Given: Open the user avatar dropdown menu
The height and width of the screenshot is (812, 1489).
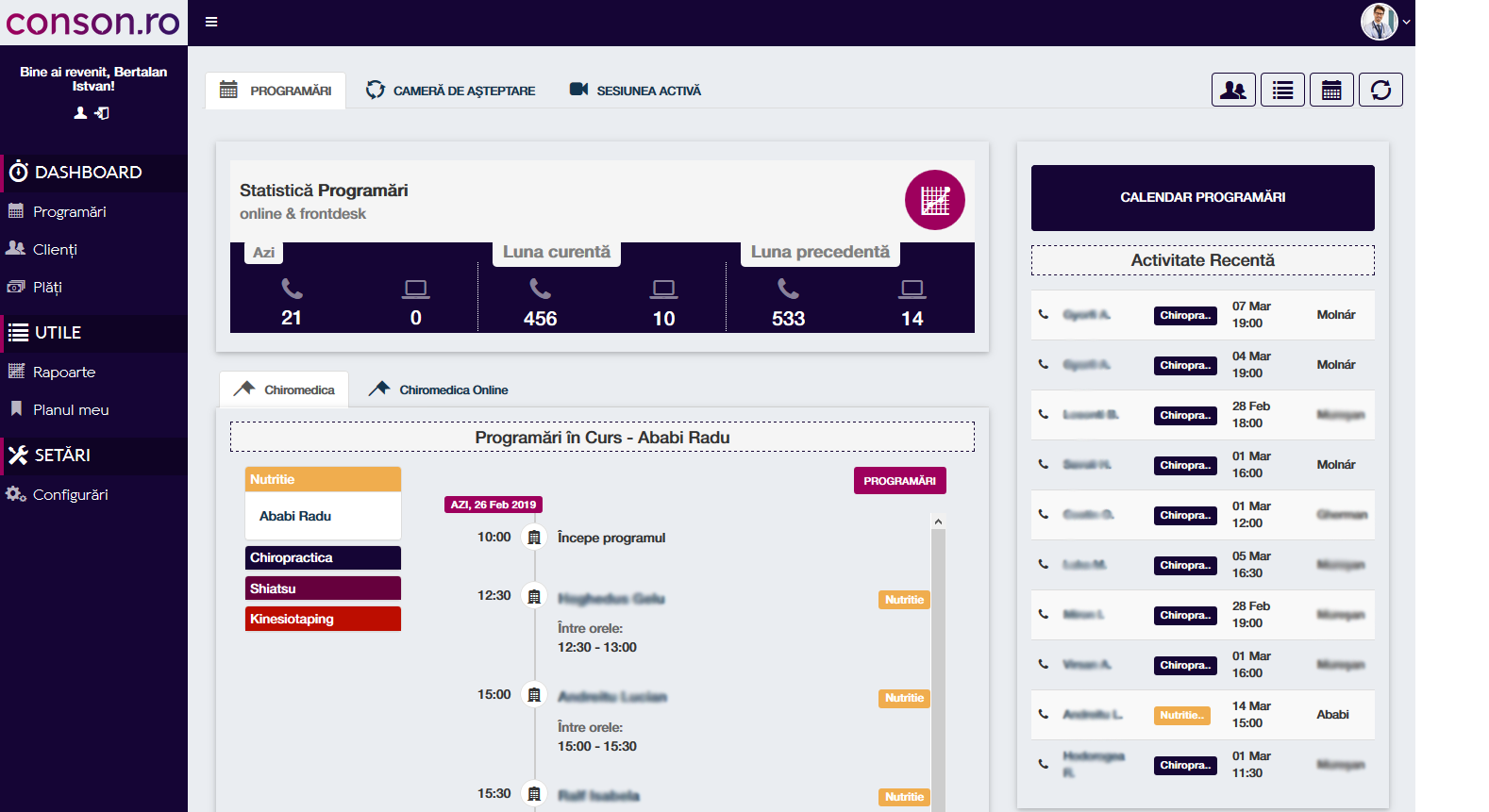Looking at the screenshot, I should click(x=1384, y=22).
